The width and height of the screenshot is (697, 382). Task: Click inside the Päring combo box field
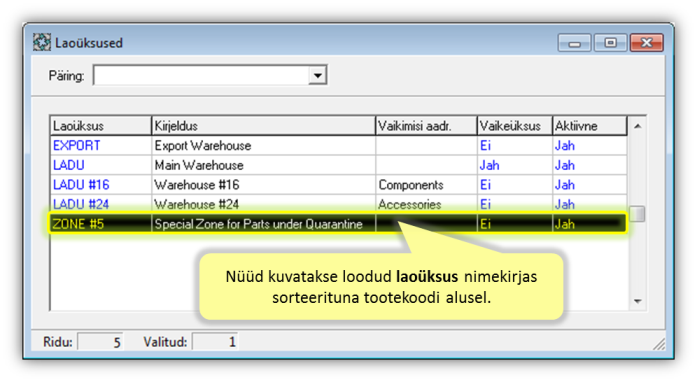click(x=201, y=75)
